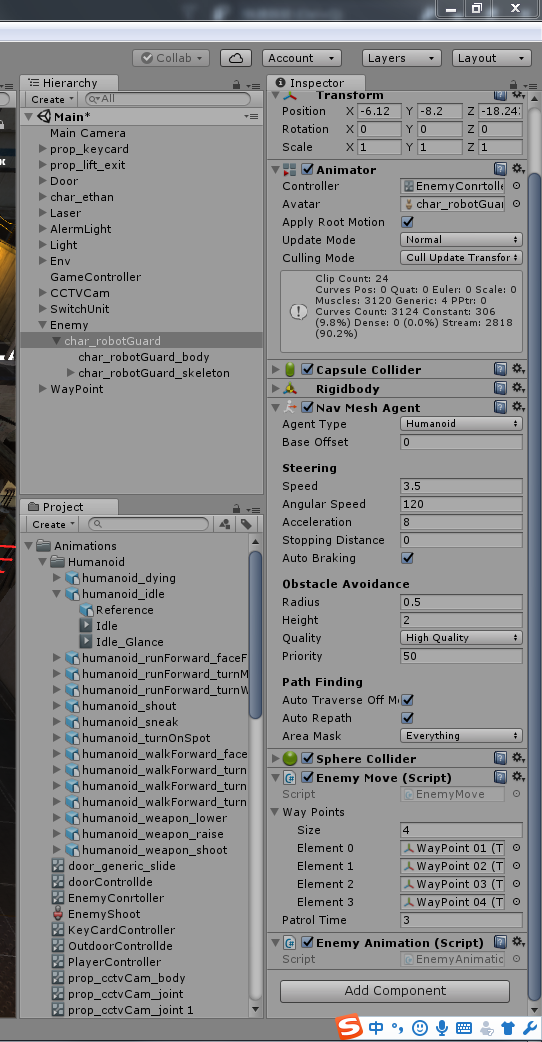The width and height of the screenshot is (542, 1042).
Task: Switch to the Inspector tab
Action: pyautogui.click(x=310, y=83)
